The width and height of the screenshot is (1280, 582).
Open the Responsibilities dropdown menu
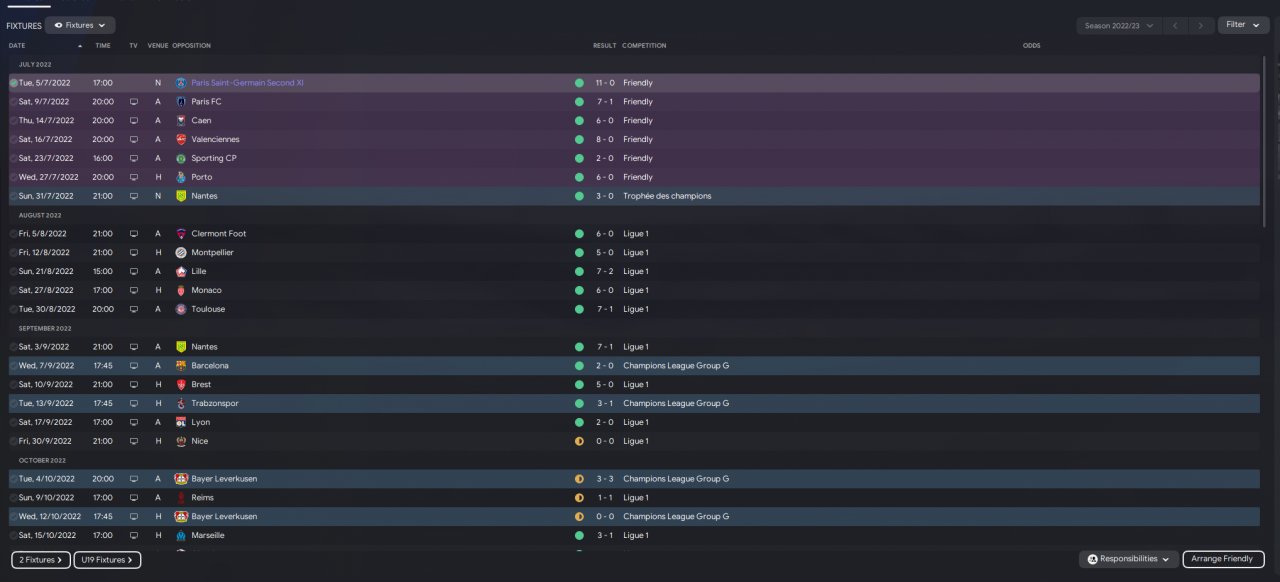[1128, 559]
